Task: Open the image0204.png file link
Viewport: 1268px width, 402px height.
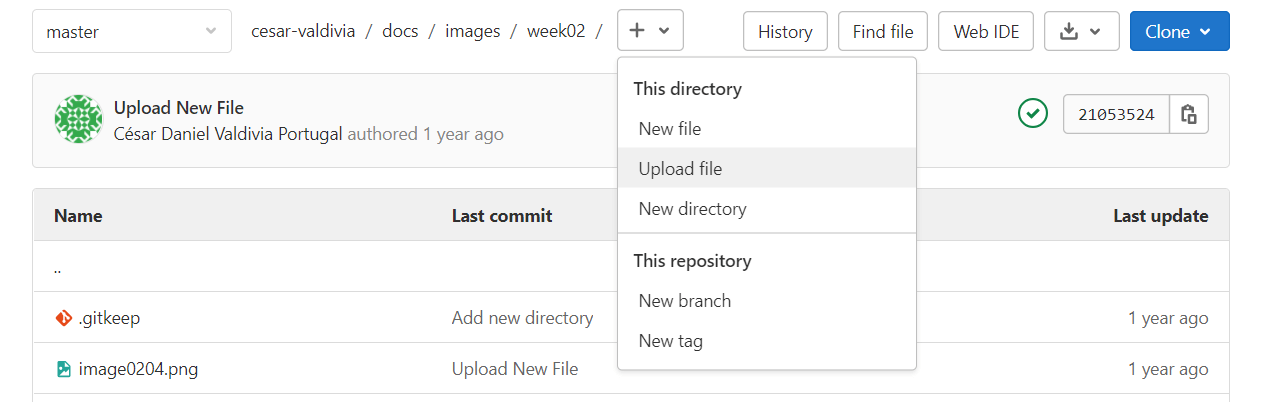Action: [138, 369]
